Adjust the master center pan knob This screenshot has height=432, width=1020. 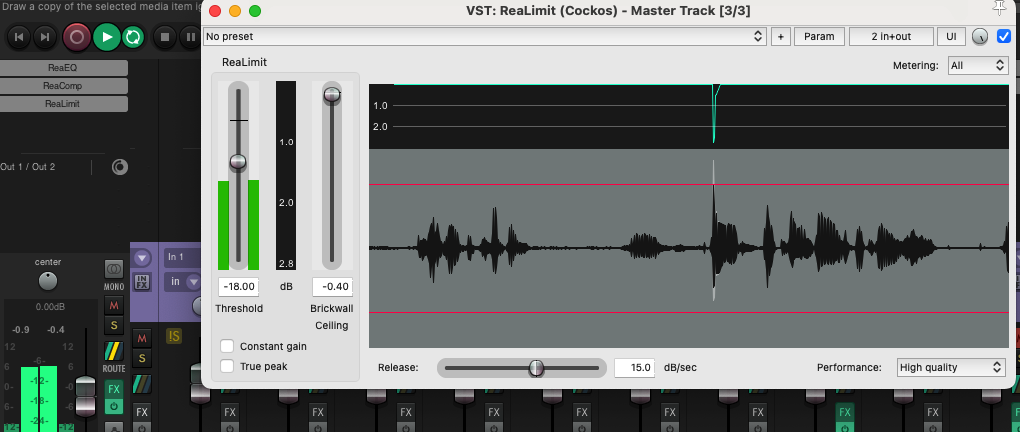(47, 281)
